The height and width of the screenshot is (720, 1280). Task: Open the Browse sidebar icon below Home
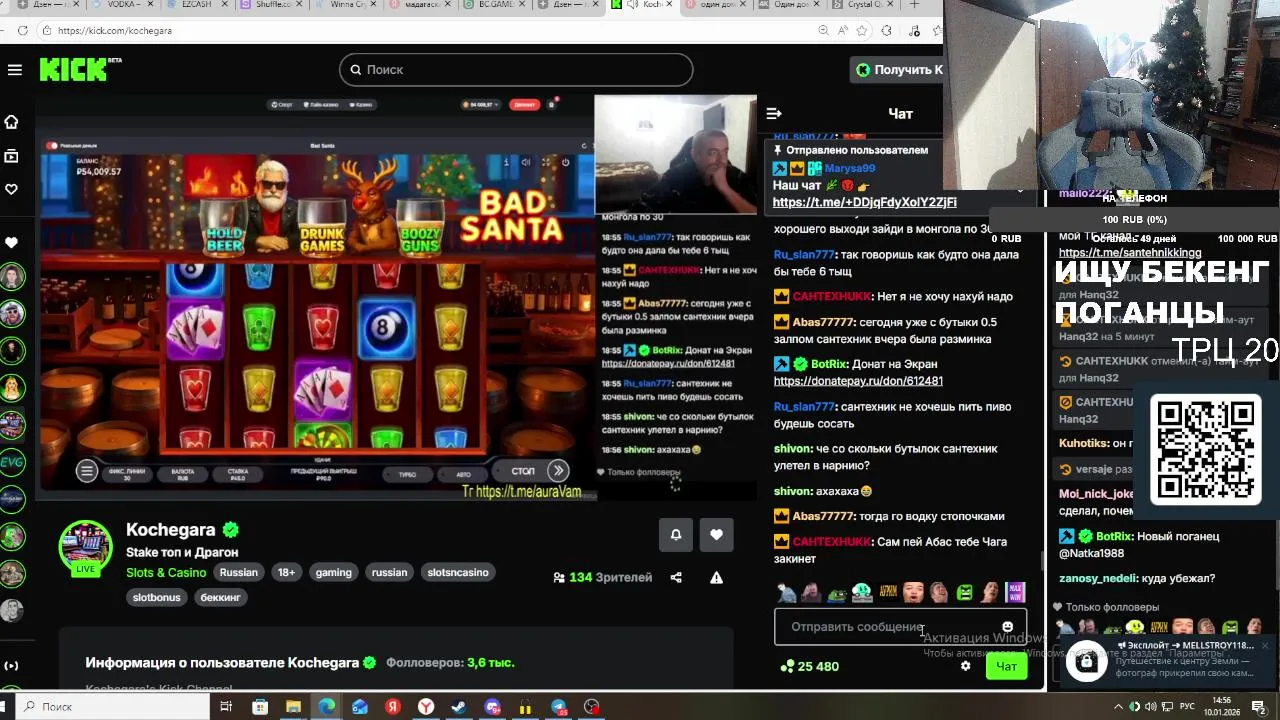click(x=12, y=156)
